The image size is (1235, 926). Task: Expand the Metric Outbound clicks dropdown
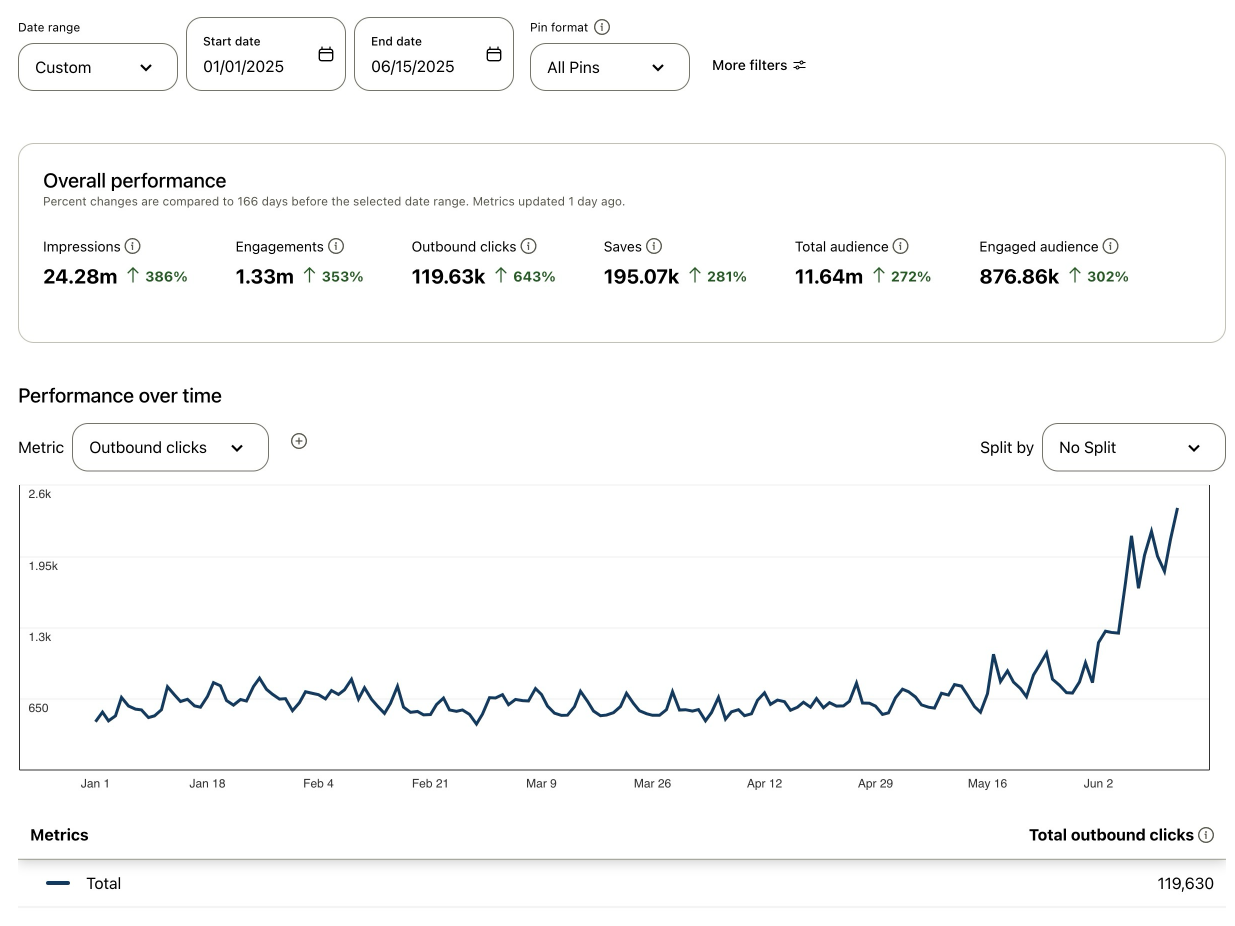coord(170,447)
